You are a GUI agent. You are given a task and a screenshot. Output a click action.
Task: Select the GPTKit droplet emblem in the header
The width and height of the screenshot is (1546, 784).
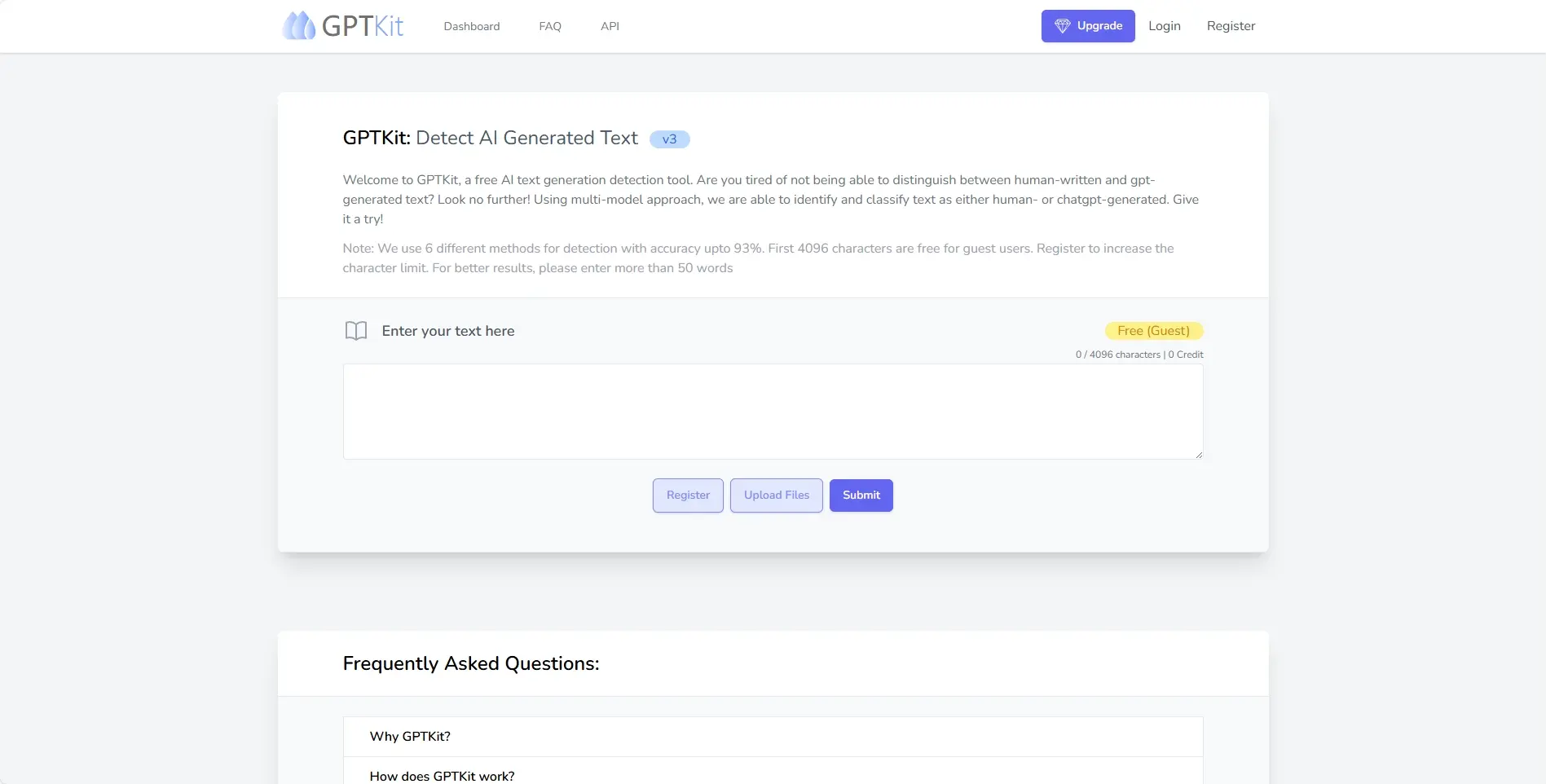tap(299, 25)
